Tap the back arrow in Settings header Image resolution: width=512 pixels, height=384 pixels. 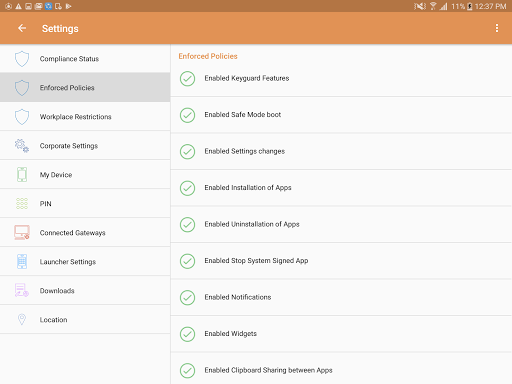(x=22, y=28)
